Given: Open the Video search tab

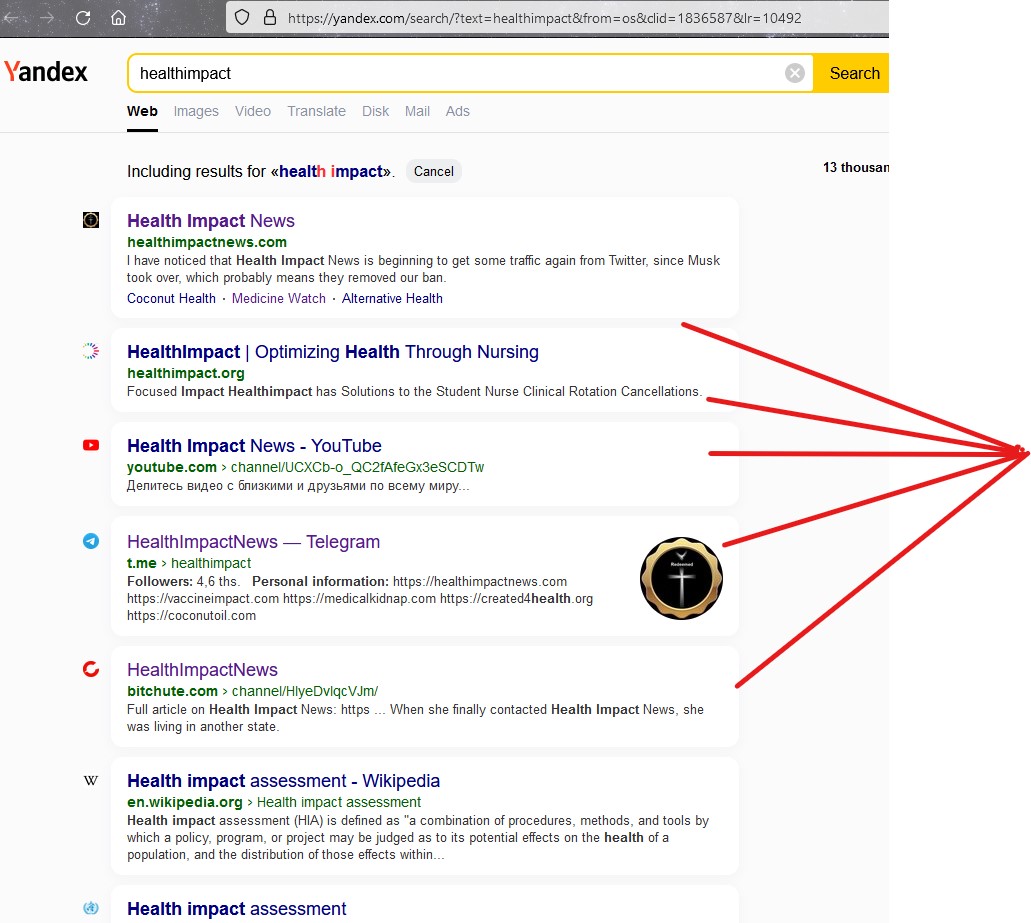Looking at the screenshot, I should pyautogui.click(x=253, y=111).
